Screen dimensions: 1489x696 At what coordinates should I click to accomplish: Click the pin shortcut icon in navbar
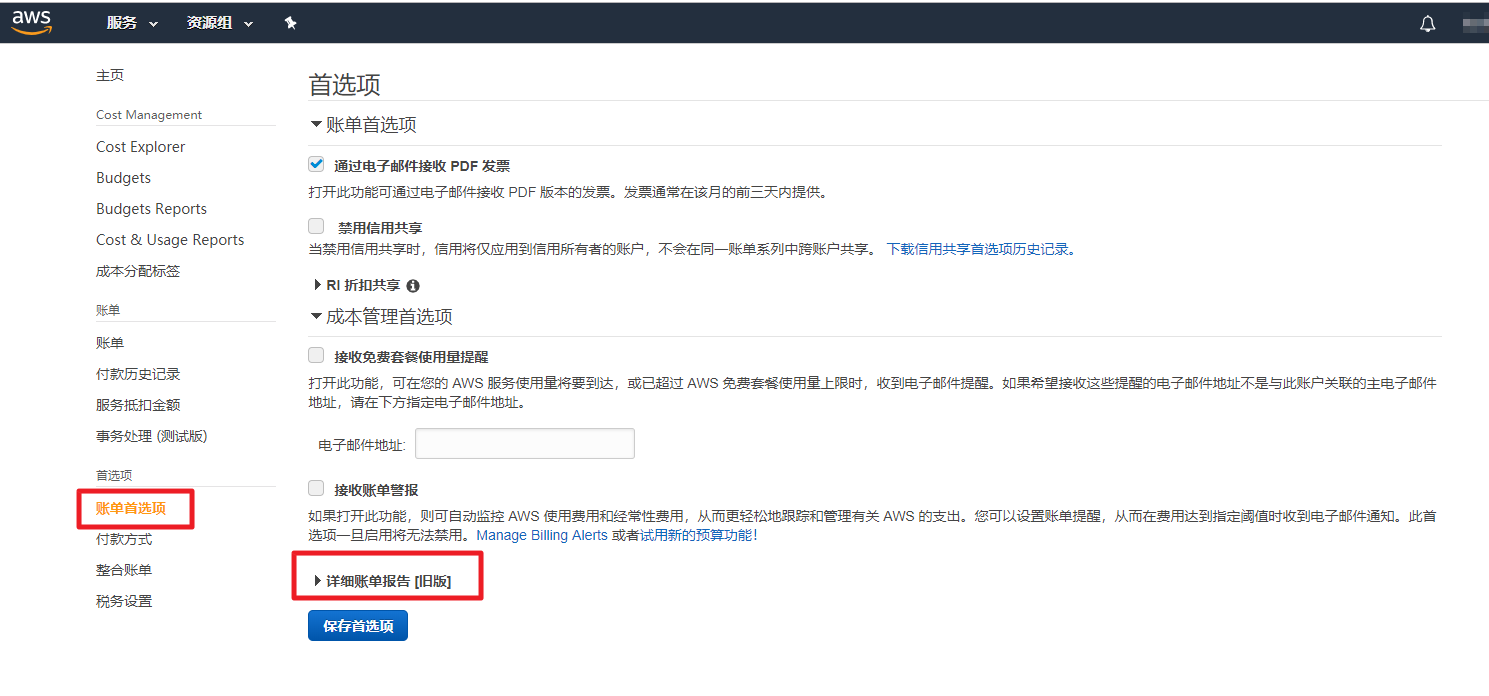(290, 23)
